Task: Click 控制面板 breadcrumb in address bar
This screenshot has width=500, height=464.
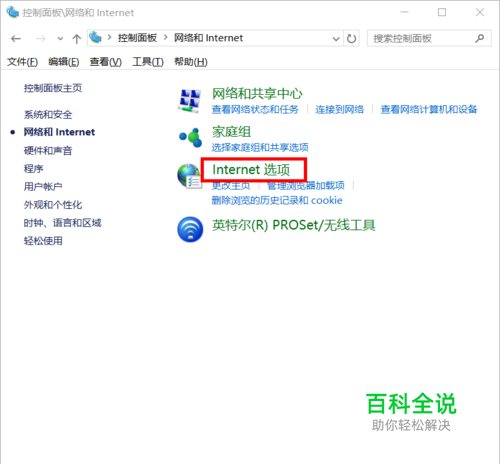Action: pyautogui.click(x=137, y=38)
